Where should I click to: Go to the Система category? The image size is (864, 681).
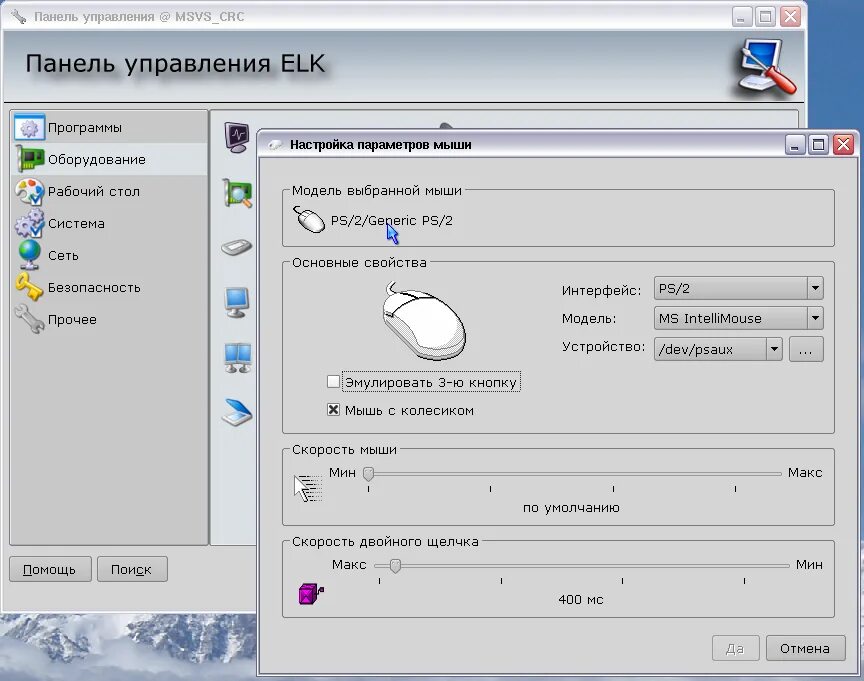click(109, 223)
